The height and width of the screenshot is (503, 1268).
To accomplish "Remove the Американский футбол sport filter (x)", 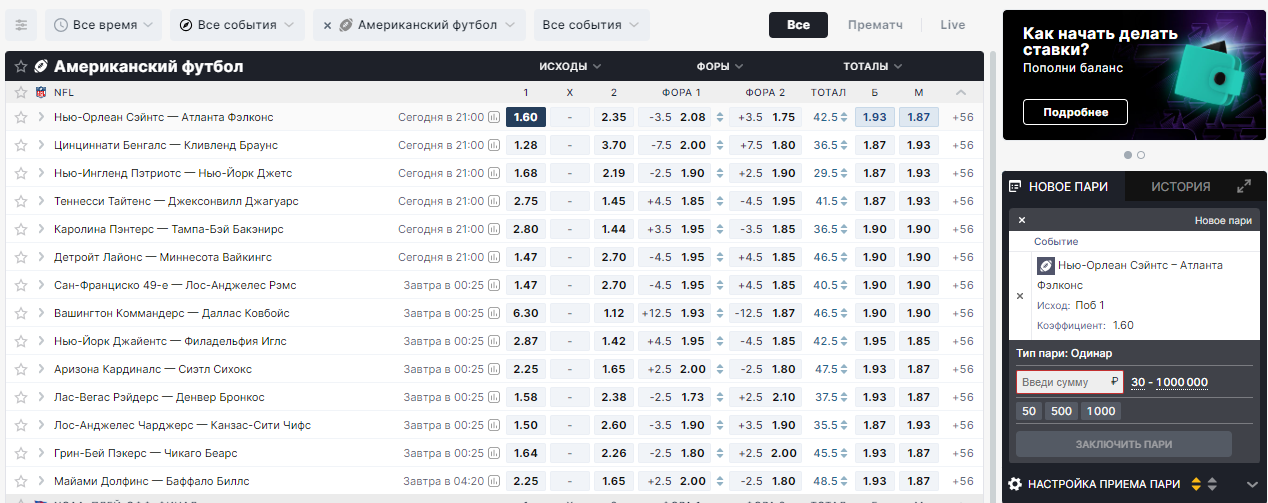I will point(327,25).
